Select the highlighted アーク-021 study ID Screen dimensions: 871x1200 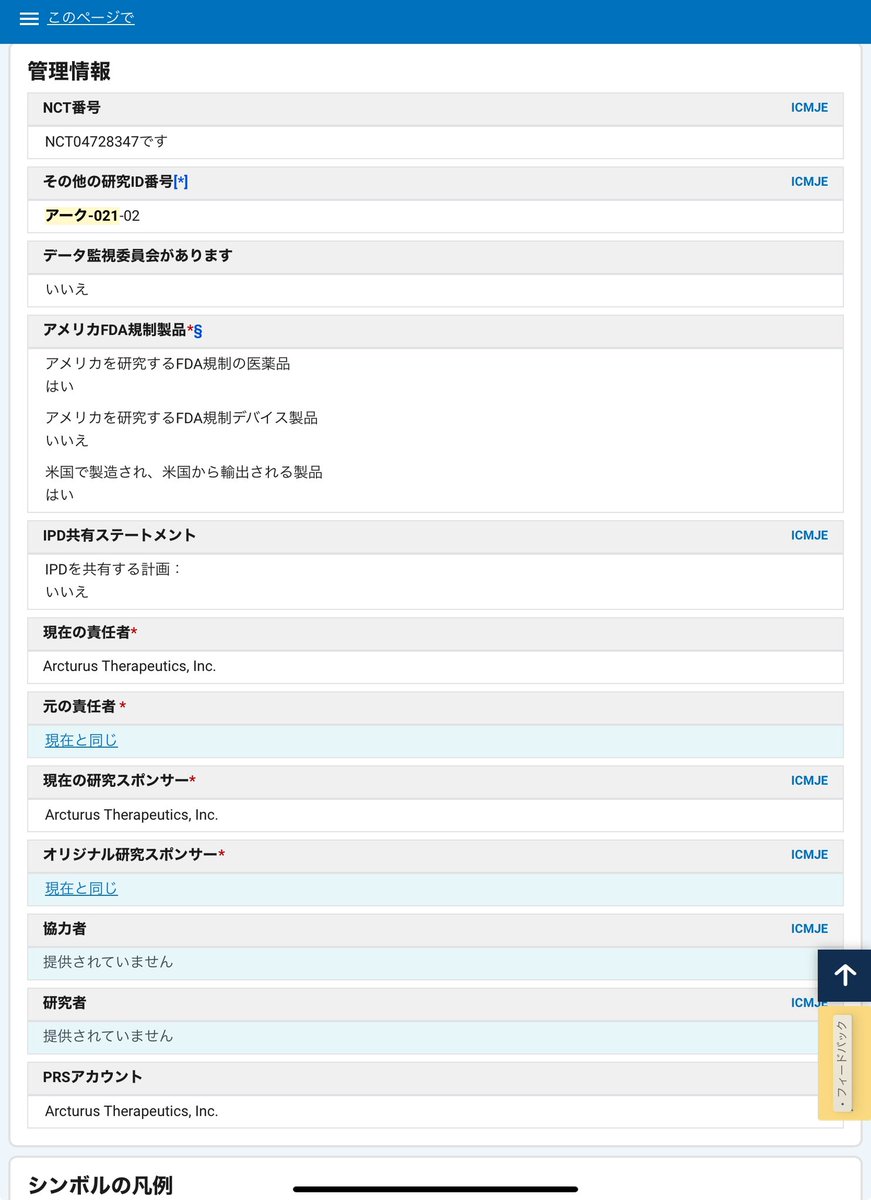pyautogui.click(x=82, y=216)
